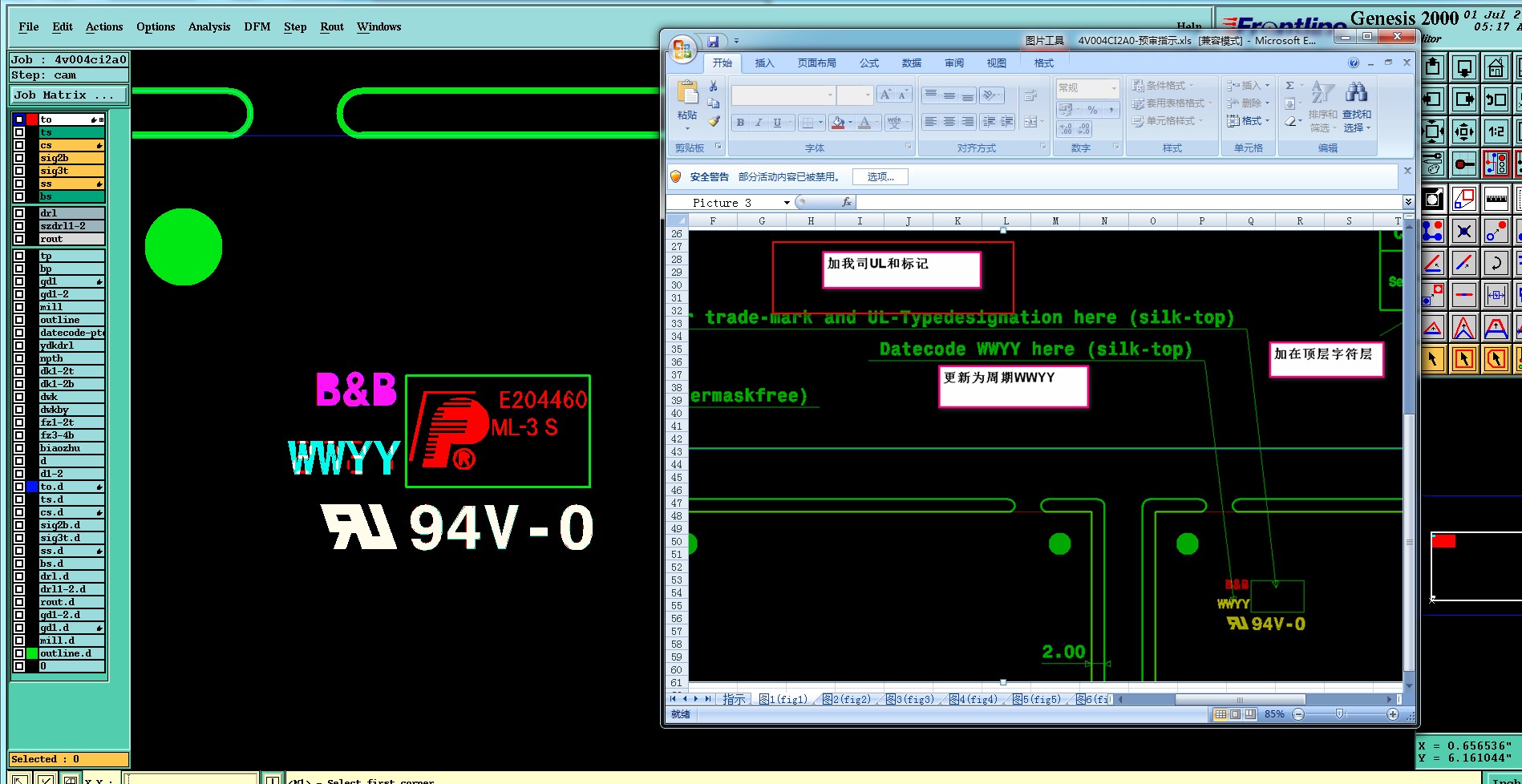The height and width of the screenshot is (784, 1522).
Task: Open the Rout menu in Genesis
Action: coord(332,26)
